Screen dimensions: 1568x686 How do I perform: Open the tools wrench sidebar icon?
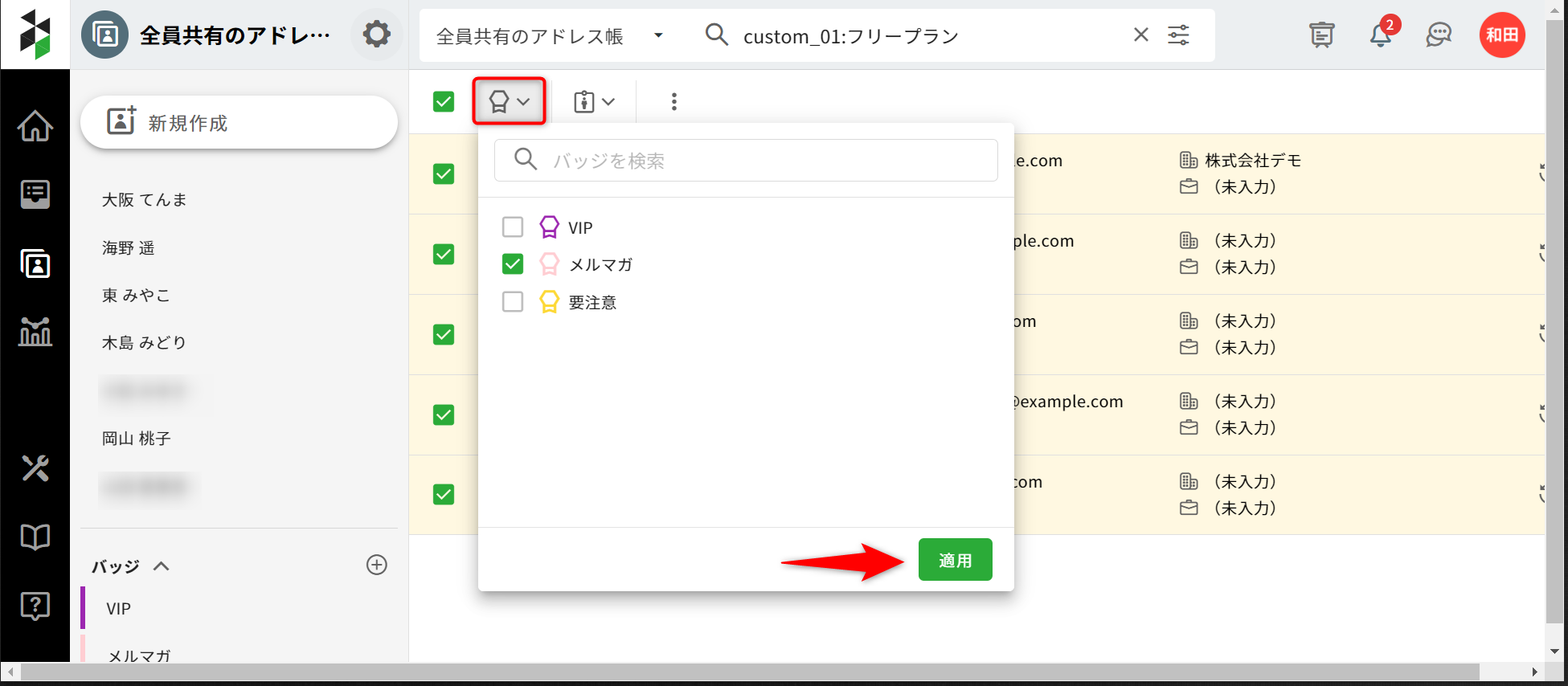[35, 468]
